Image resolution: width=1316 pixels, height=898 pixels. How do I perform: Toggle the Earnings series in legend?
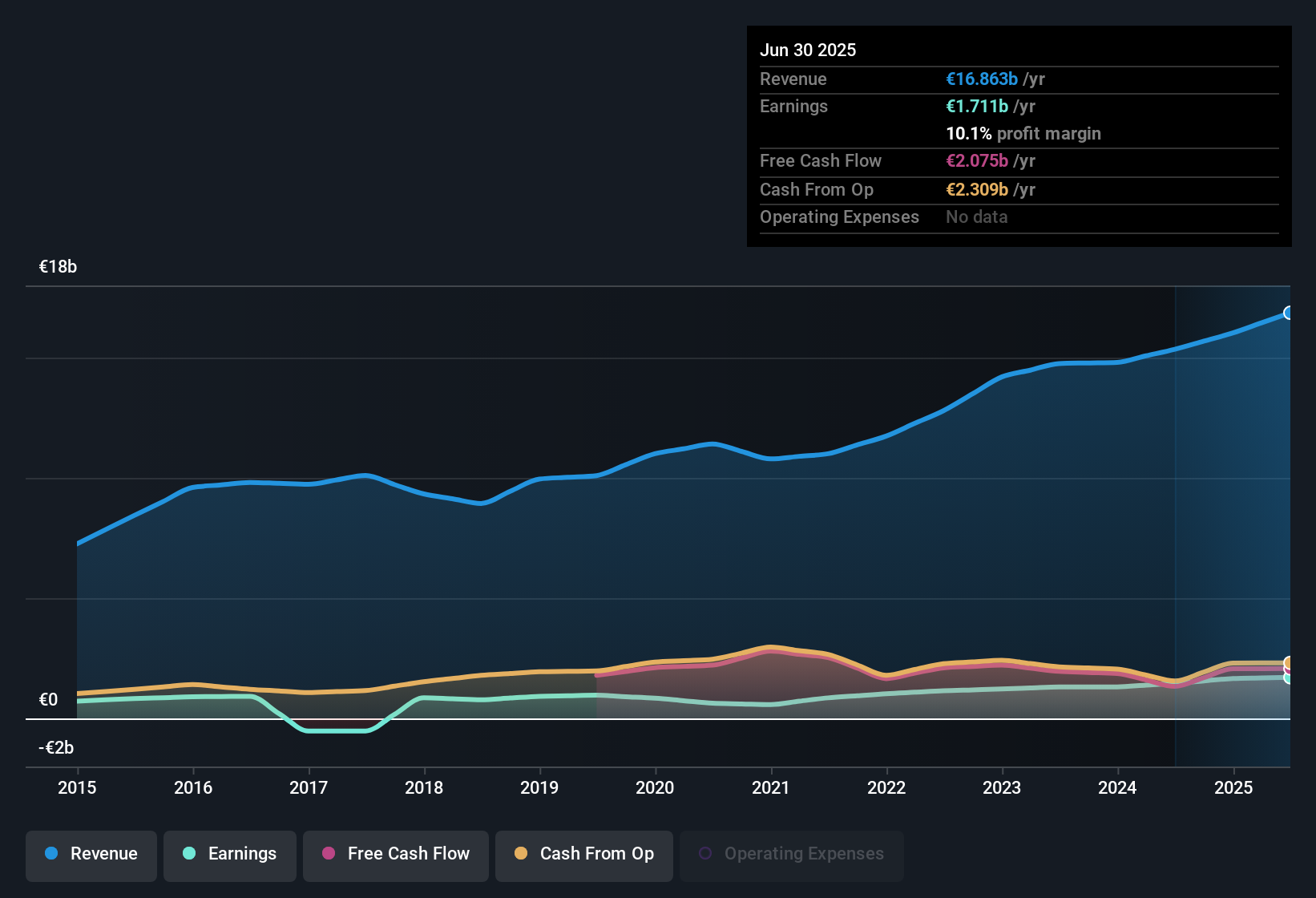(230, 854)
